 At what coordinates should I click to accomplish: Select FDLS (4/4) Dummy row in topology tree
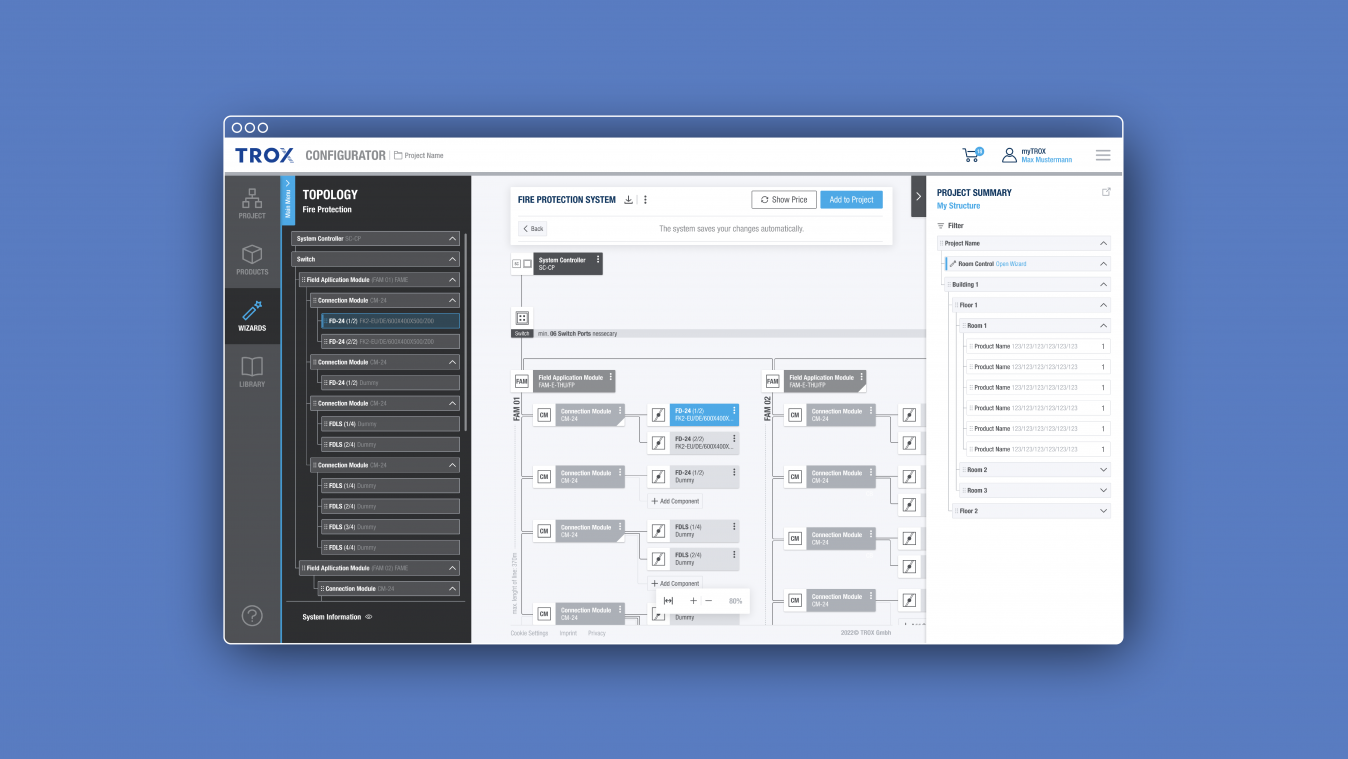coord(391,548)
